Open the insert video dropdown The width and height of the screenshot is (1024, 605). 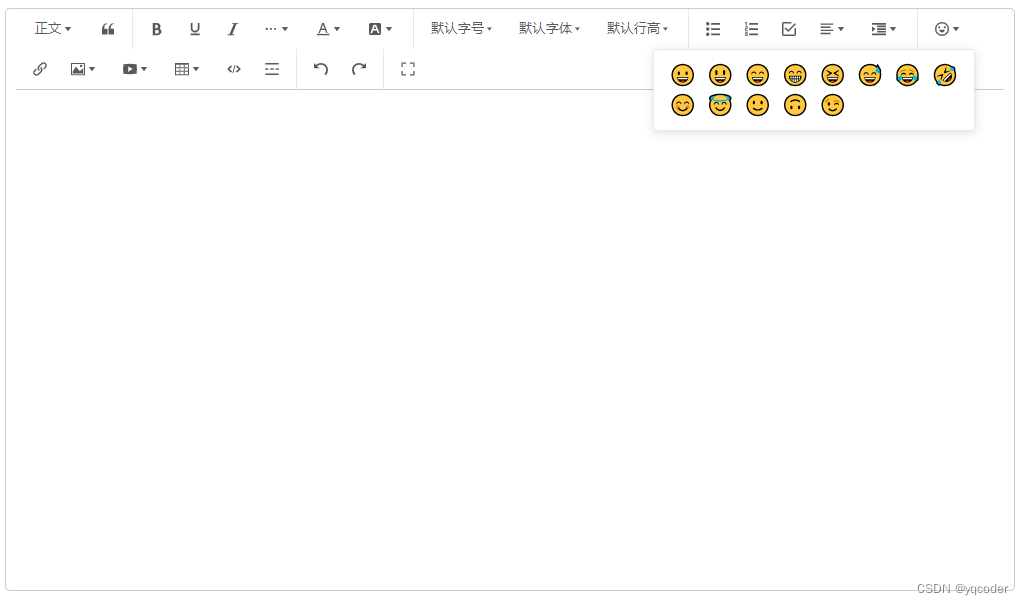(135, 69)
